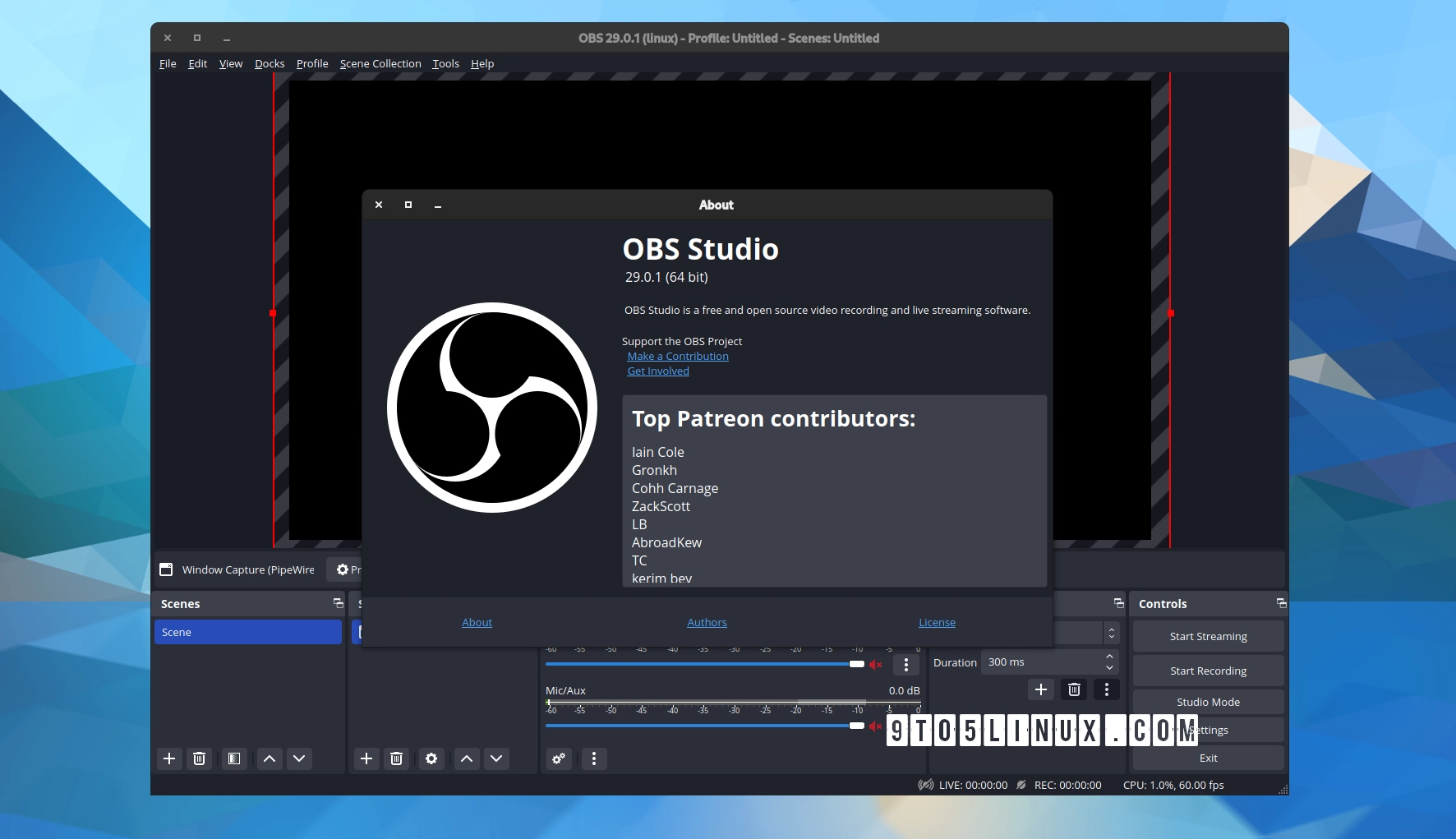Open transition options with the three-dot menu
The height and width of the screenshot is (839, 1456).
[x=1107, y=689]
